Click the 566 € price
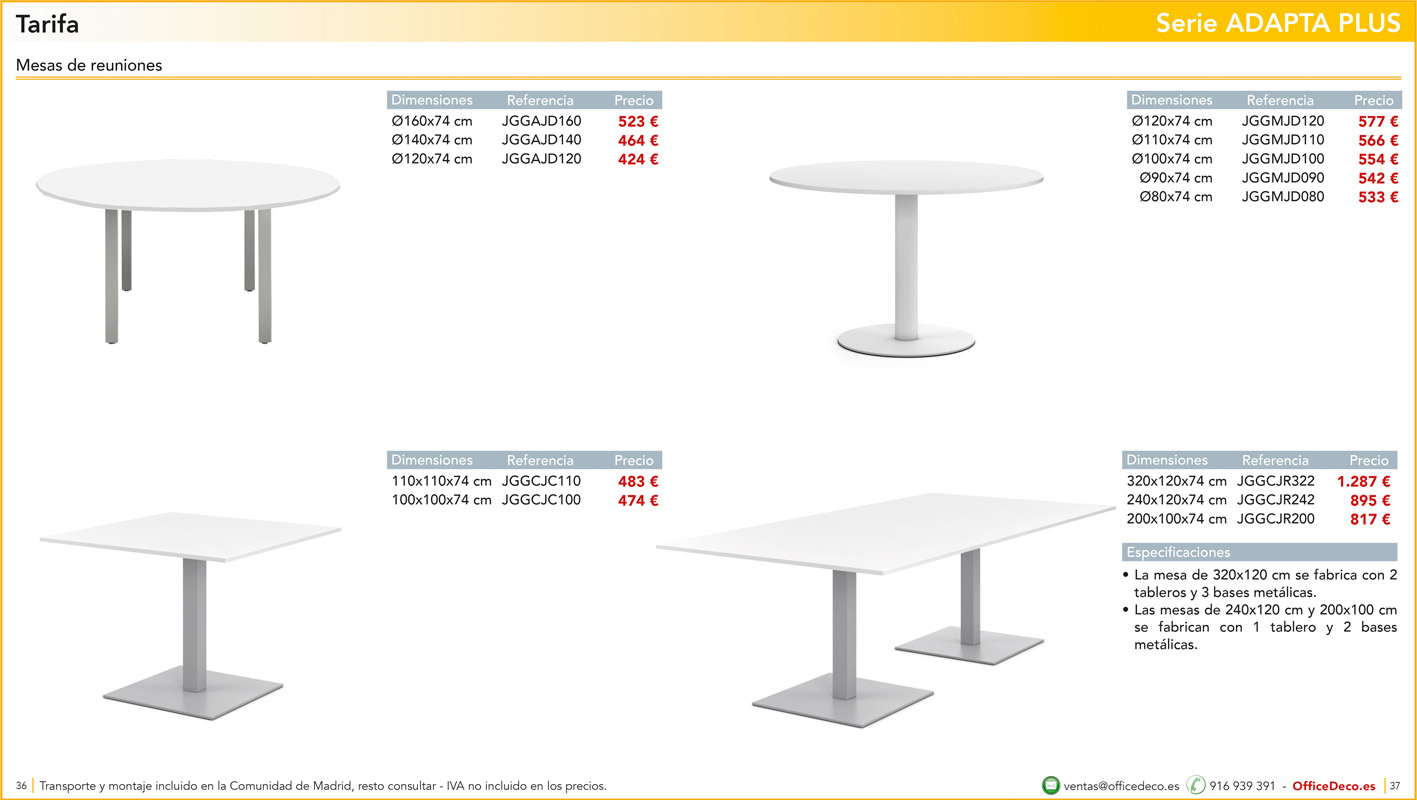This screenshot has height=800, width=1417. [x=1378, y=141]
